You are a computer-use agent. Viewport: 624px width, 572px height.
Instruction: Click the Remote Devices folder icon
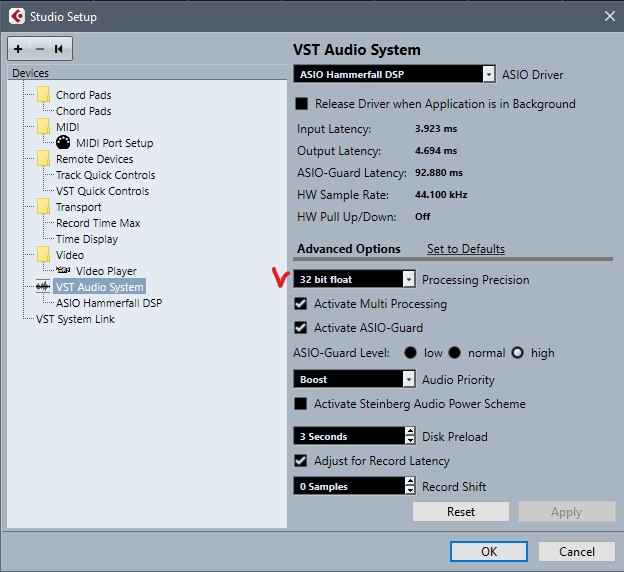(43, 158)
